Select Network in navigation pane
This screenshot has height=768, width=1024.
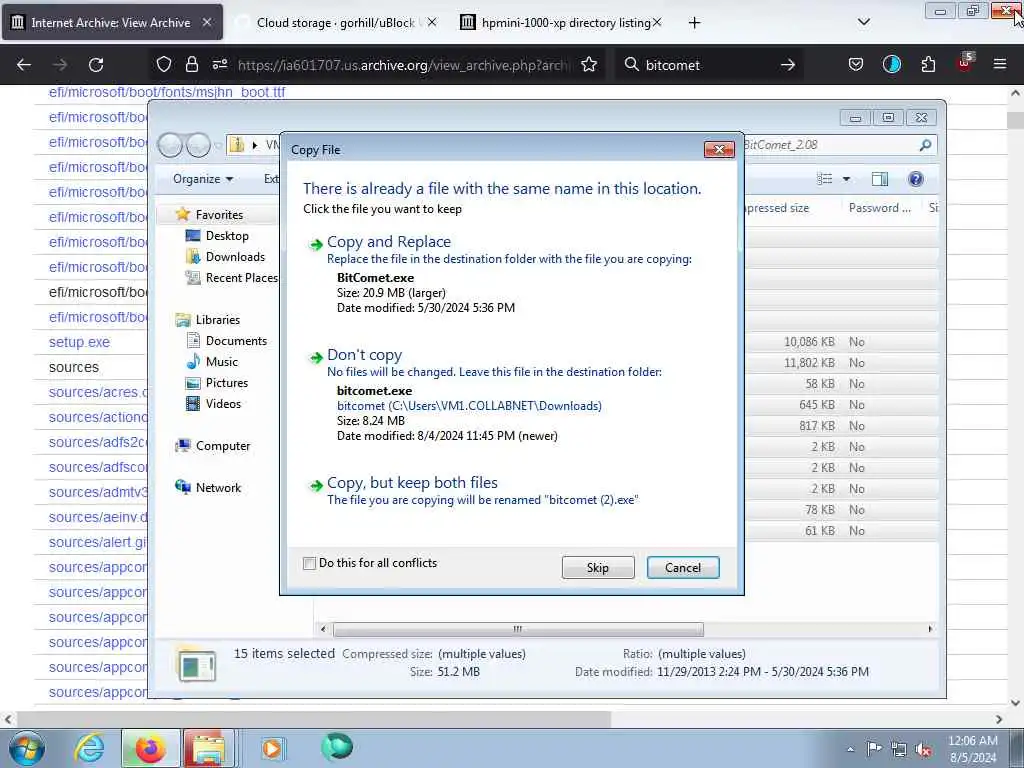(218, 487)
